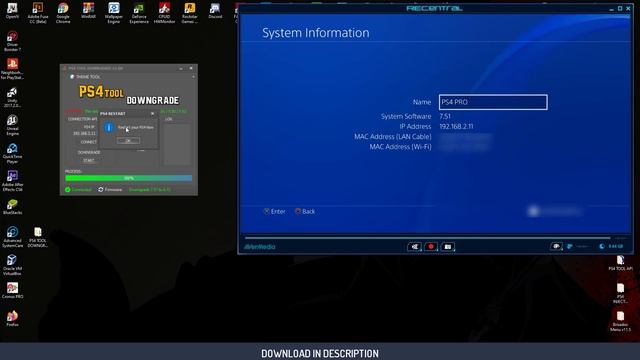Click the storage space indicator in RECentral
Viewport: 640px width, 360px height.
[611, 247]
